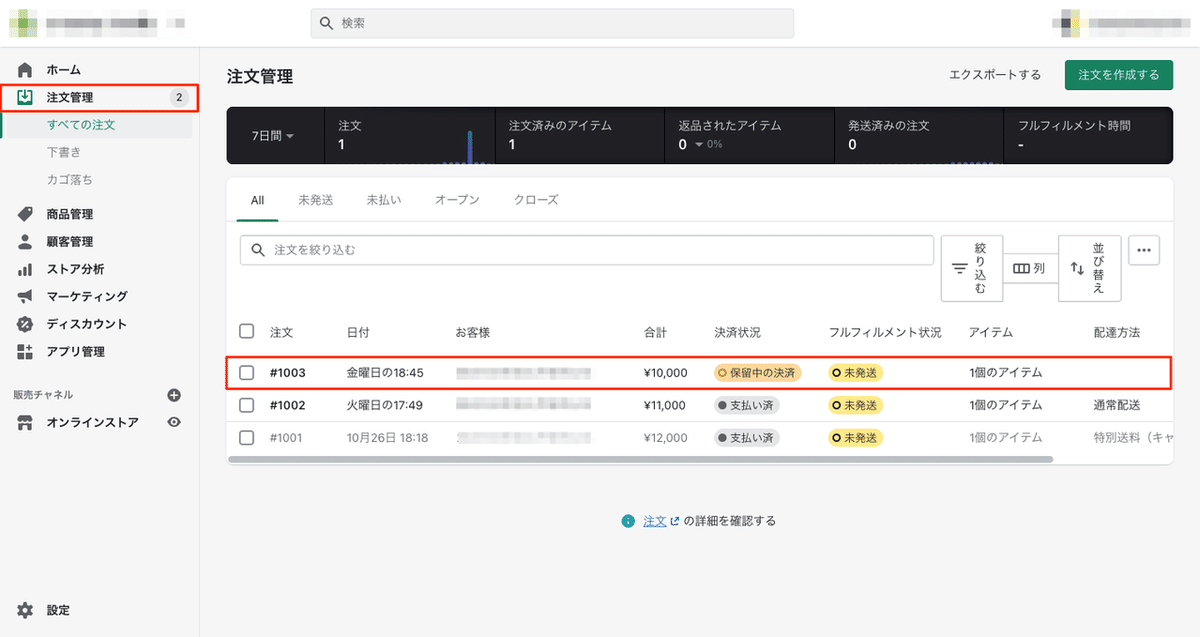Click the info icon beside 注文 link
The height and width of the screenshot is (637, 1200).
pos(628,521)
